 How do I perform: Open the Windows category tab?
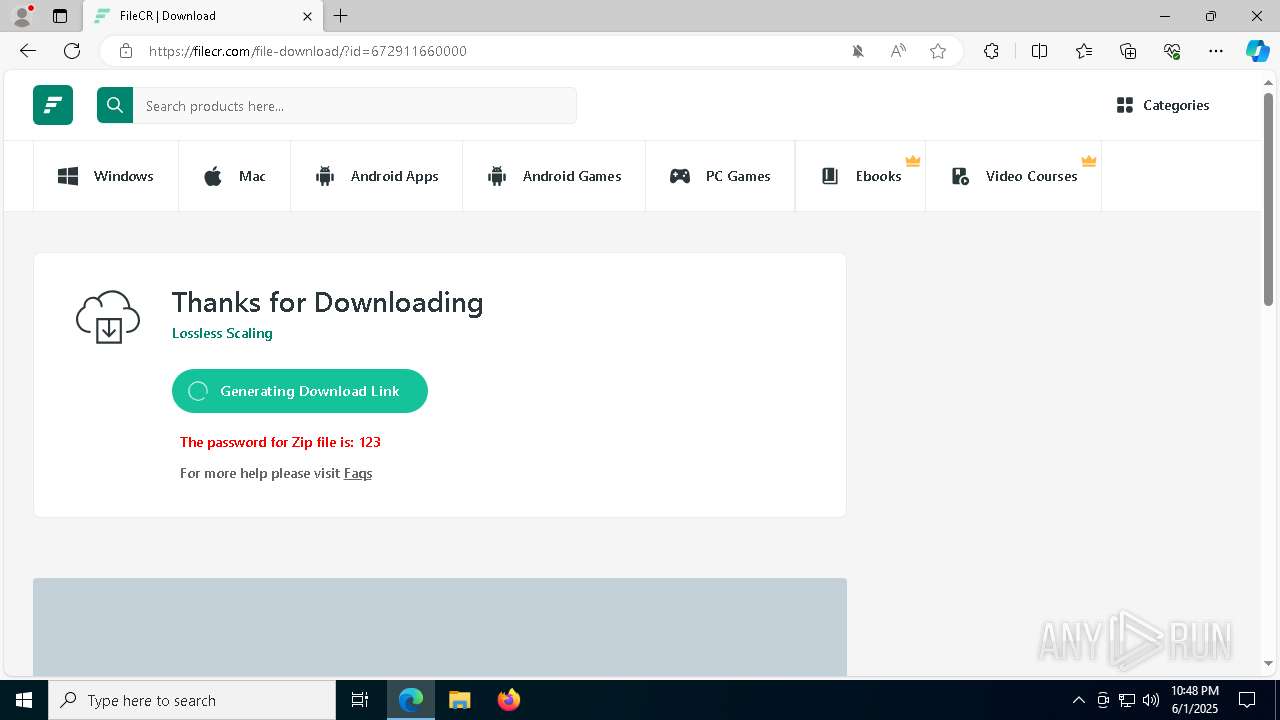tap(106, 176)
